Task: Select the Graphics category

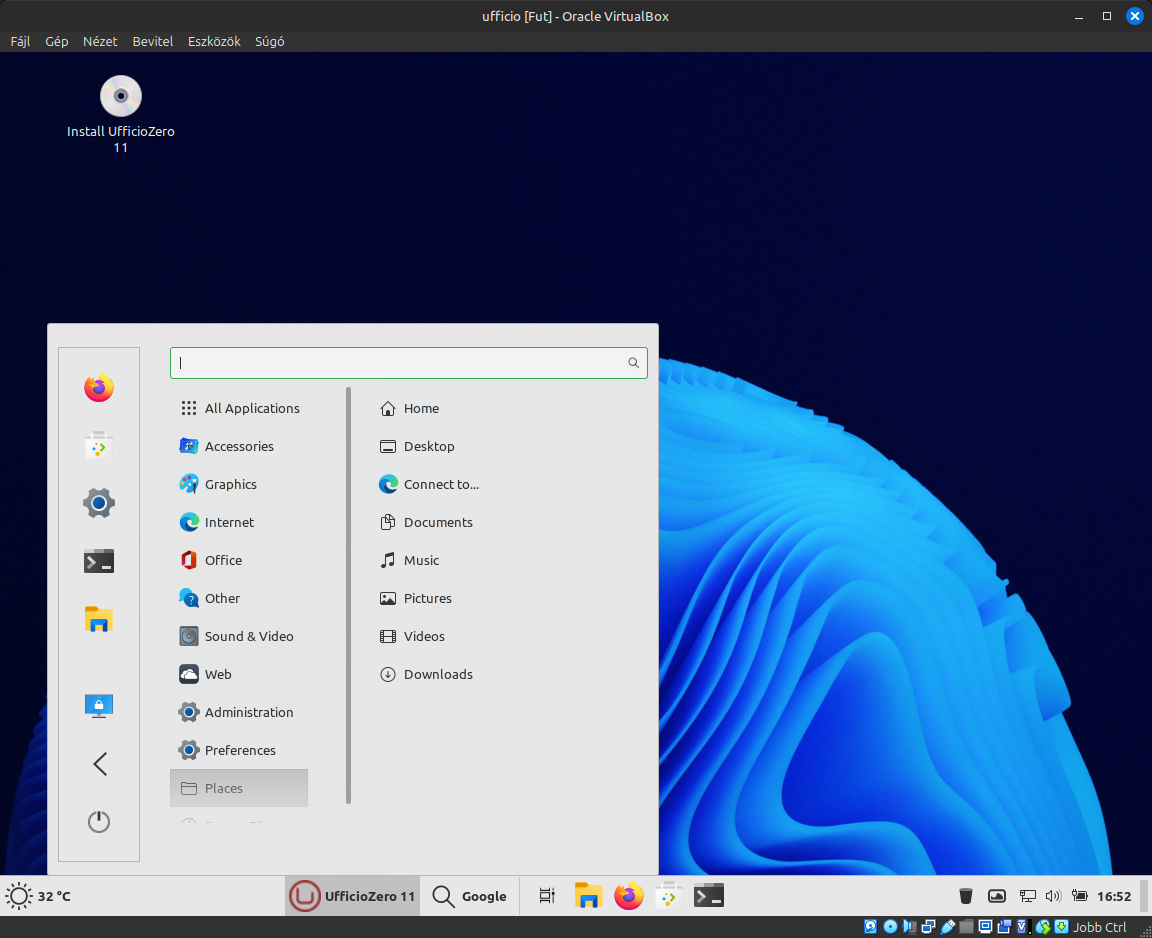Action: (239, 485)
